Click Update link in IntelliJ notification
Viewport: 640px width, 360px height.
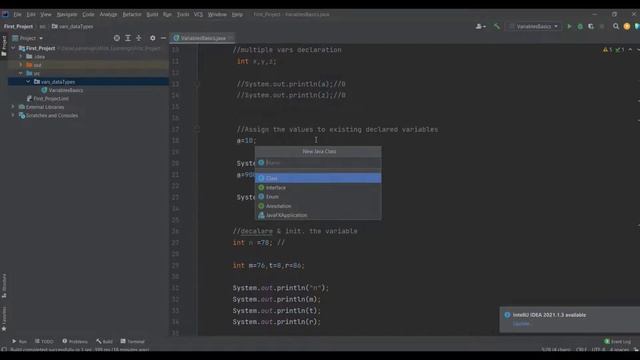pos(521,324)
